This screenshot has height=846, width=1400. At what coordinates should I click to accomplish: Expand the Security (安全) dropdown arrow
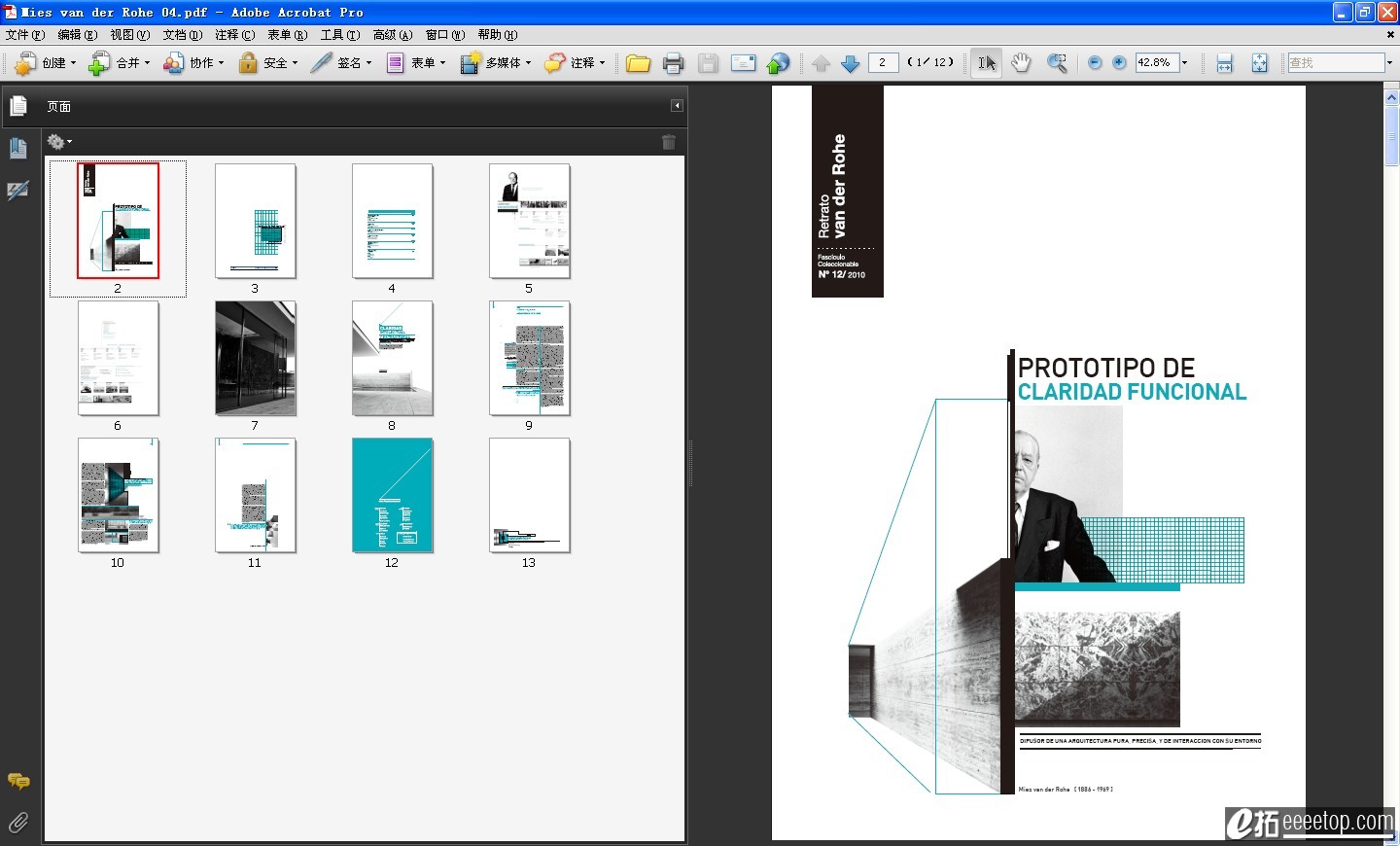(295, 63)
